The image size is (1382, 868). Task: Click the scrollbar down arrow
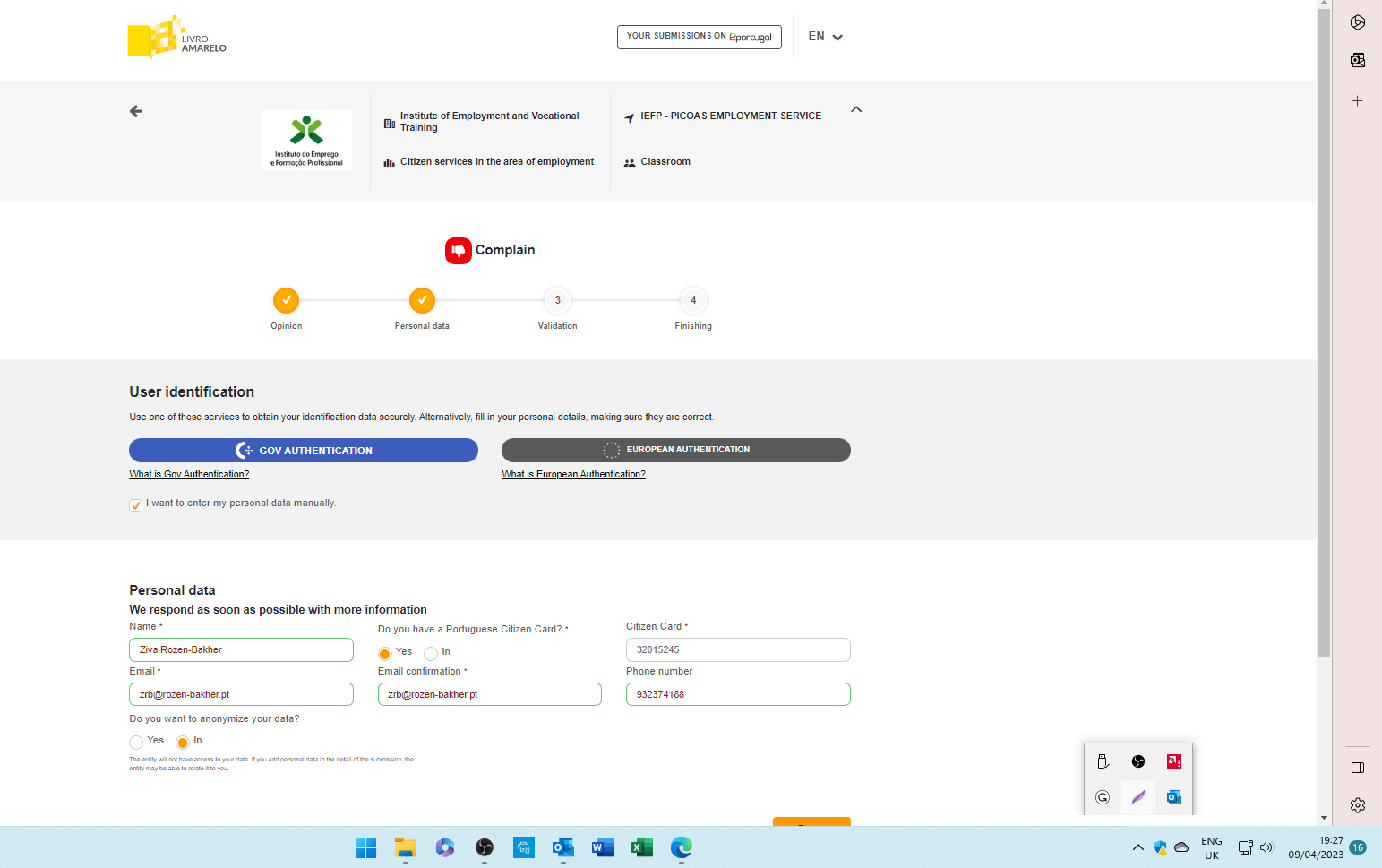[x=1324, y=818]
